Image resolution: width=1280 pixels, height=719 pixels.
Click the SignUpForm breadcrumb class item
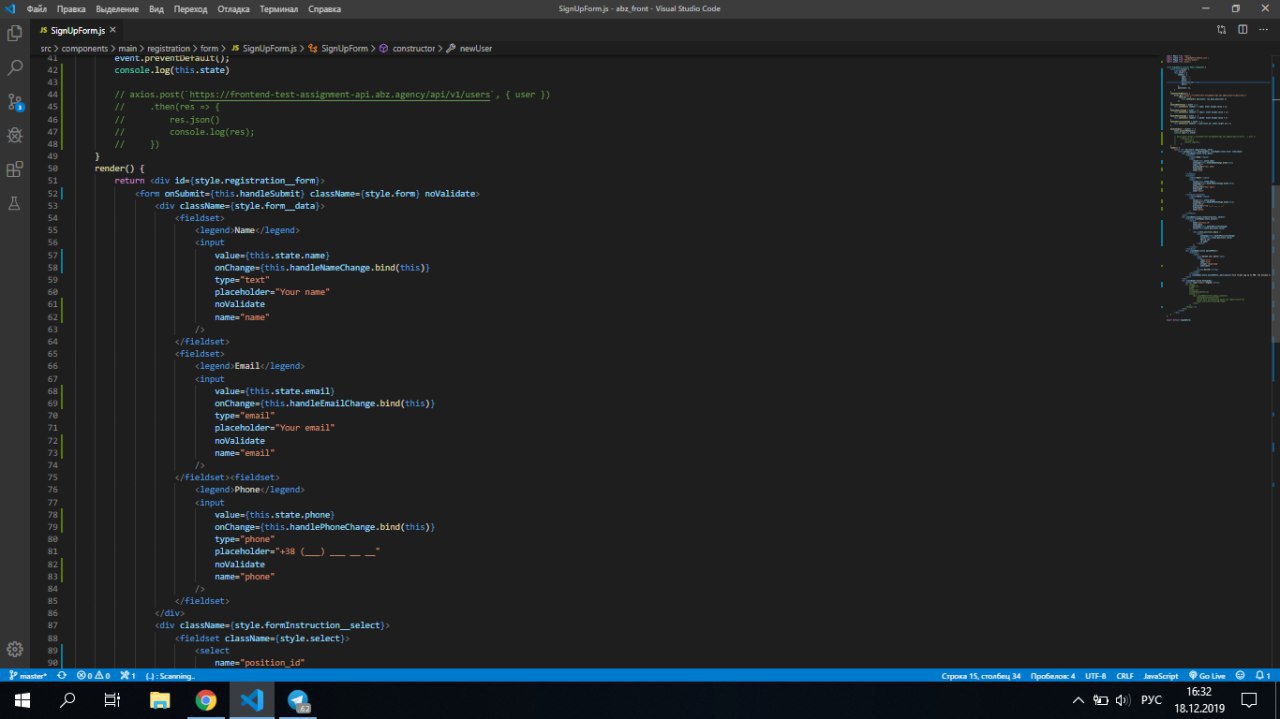(x=340, y=48)
